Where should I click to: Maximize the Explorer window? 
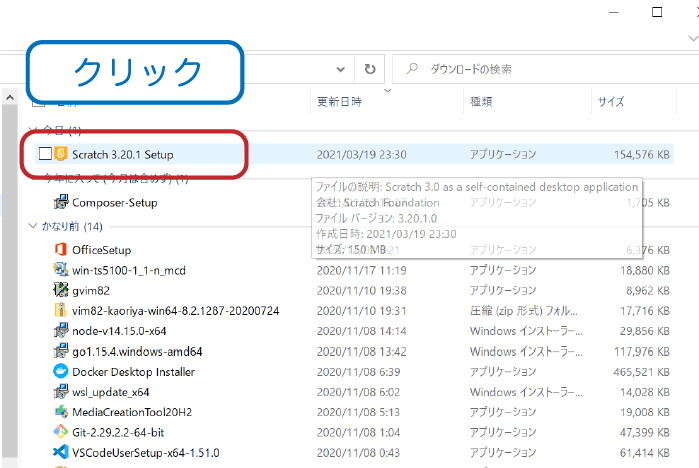[x=657, y=12]
